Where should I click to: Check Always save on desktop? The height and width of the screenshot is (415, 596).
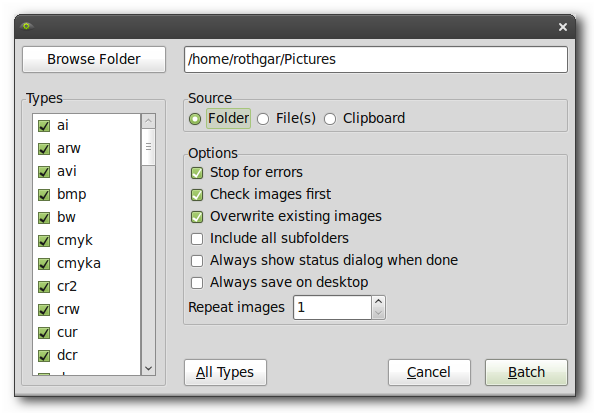pos(197,283)
